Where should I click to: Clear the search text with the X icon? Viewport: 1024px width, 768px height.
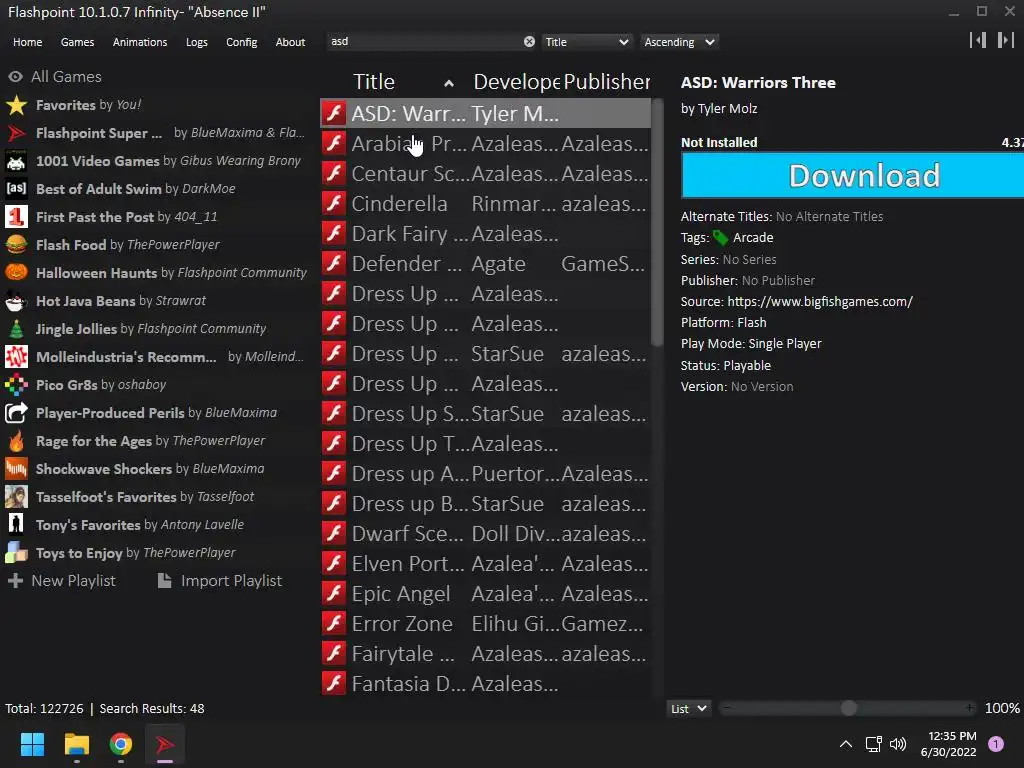pyautogui.click(x=529, y=42)
